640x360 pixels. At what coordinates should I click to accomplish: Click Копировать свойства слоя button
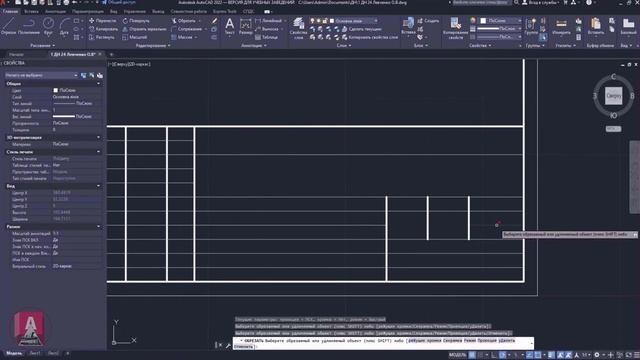369,37
